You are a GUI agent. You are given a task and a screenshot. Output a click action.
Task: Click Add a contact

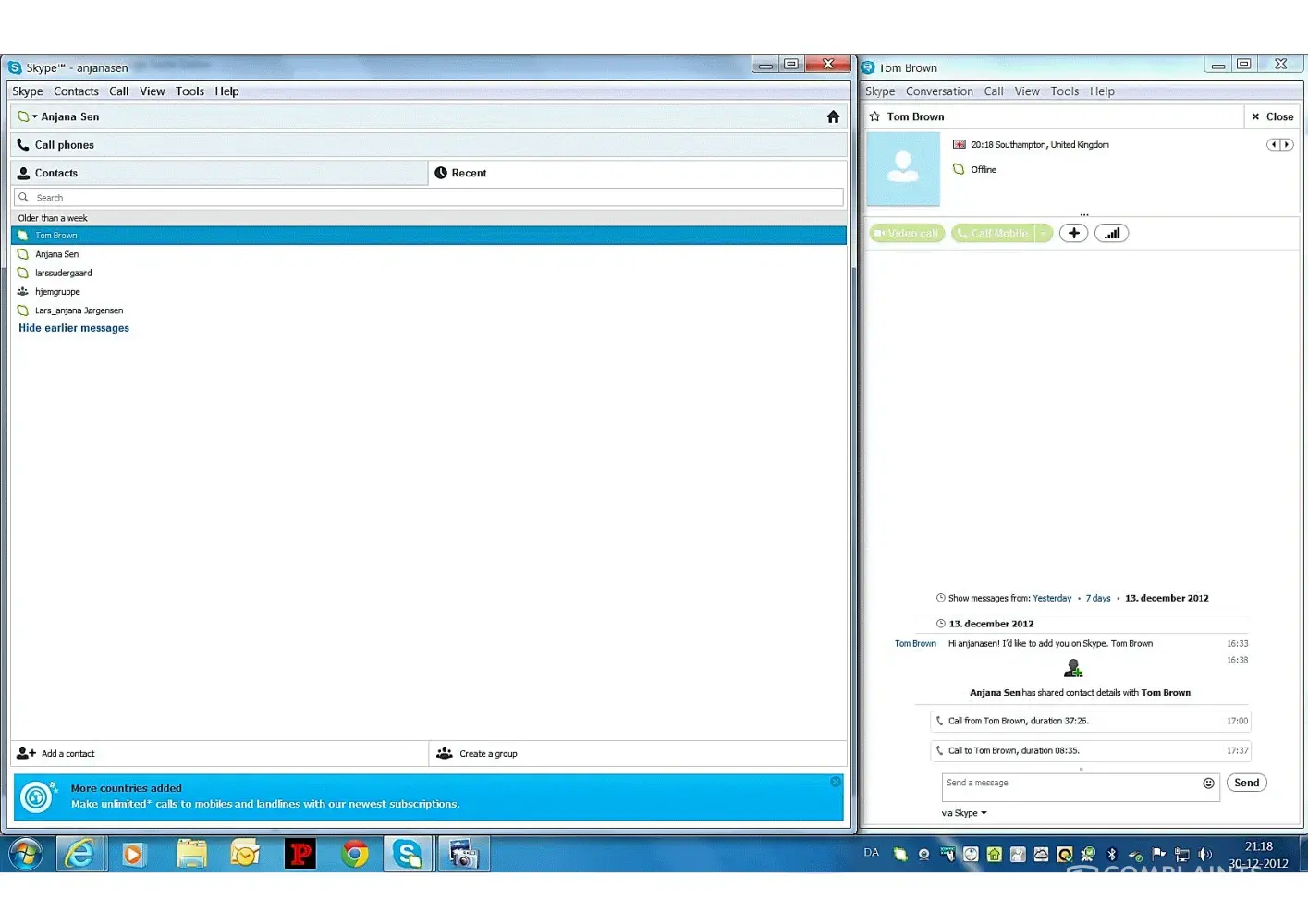219,753
